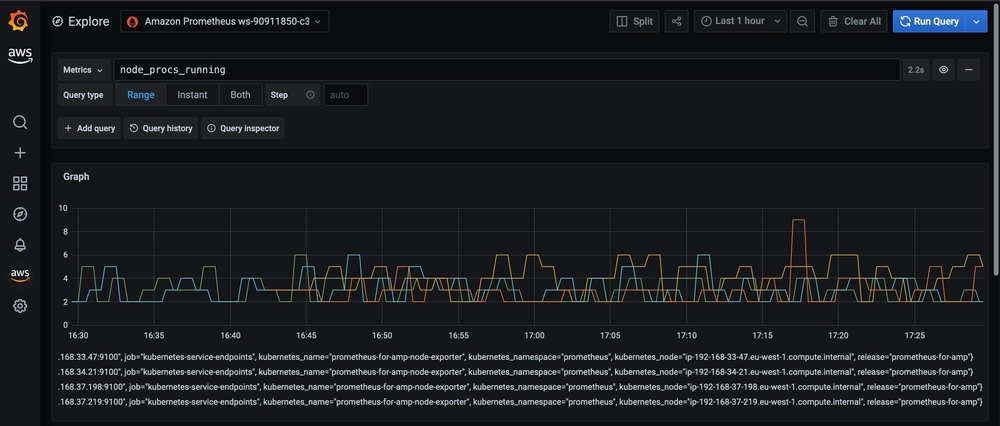Click the Step auto input field
This screenshot has width=1000, height=426.
346,95
